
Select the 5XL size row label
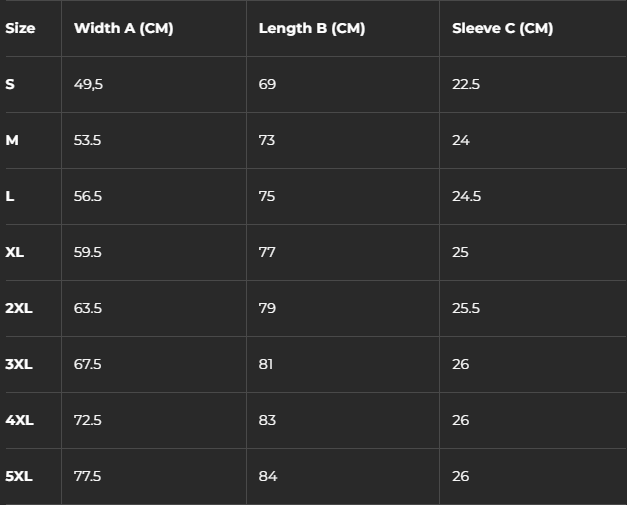tap(19, 476)
